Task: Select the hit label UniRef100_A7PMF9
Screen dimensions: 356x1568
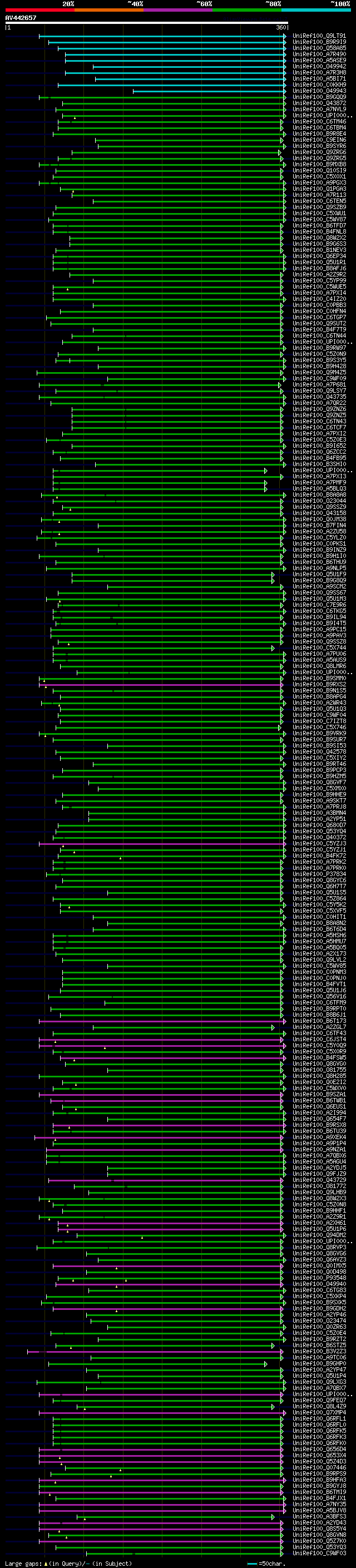Action: click(x=319, y=483)
